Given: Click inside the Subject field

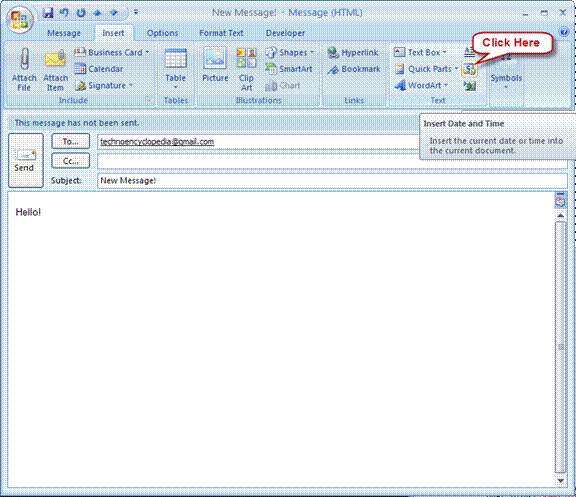Looking at the screenshot, I should [332, 181].
